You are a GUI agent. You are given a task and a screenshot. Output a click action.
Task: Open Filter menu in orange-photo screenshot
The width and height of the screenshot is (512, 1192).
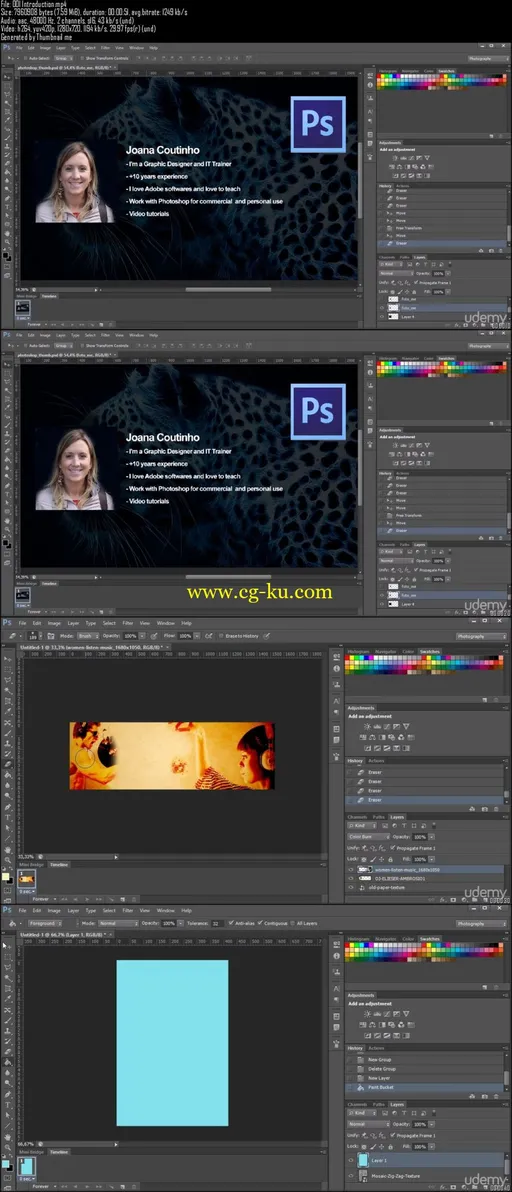click(x=128, y=623)
